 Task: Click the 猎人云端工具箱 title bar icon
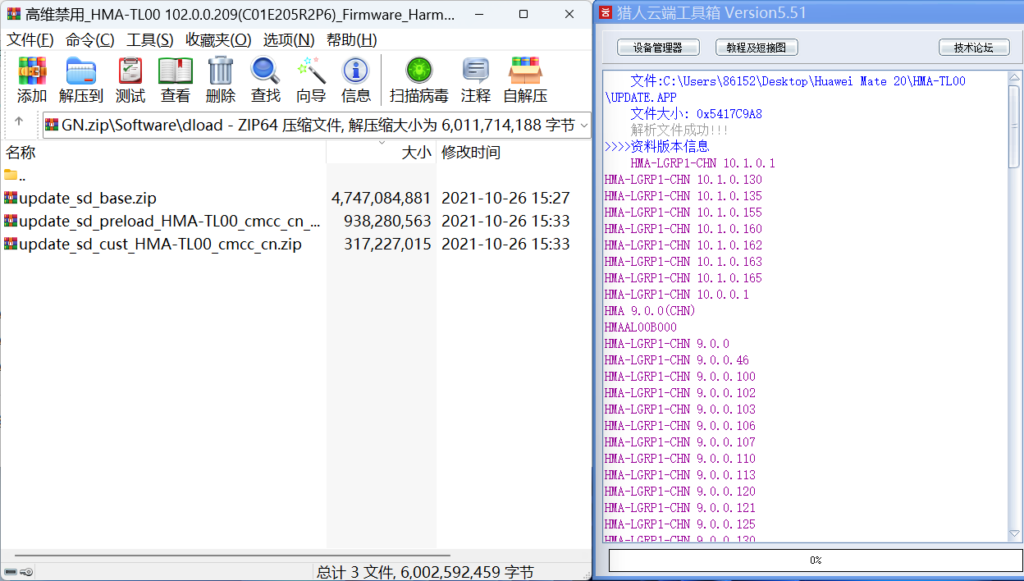click(x=605, y=12)
